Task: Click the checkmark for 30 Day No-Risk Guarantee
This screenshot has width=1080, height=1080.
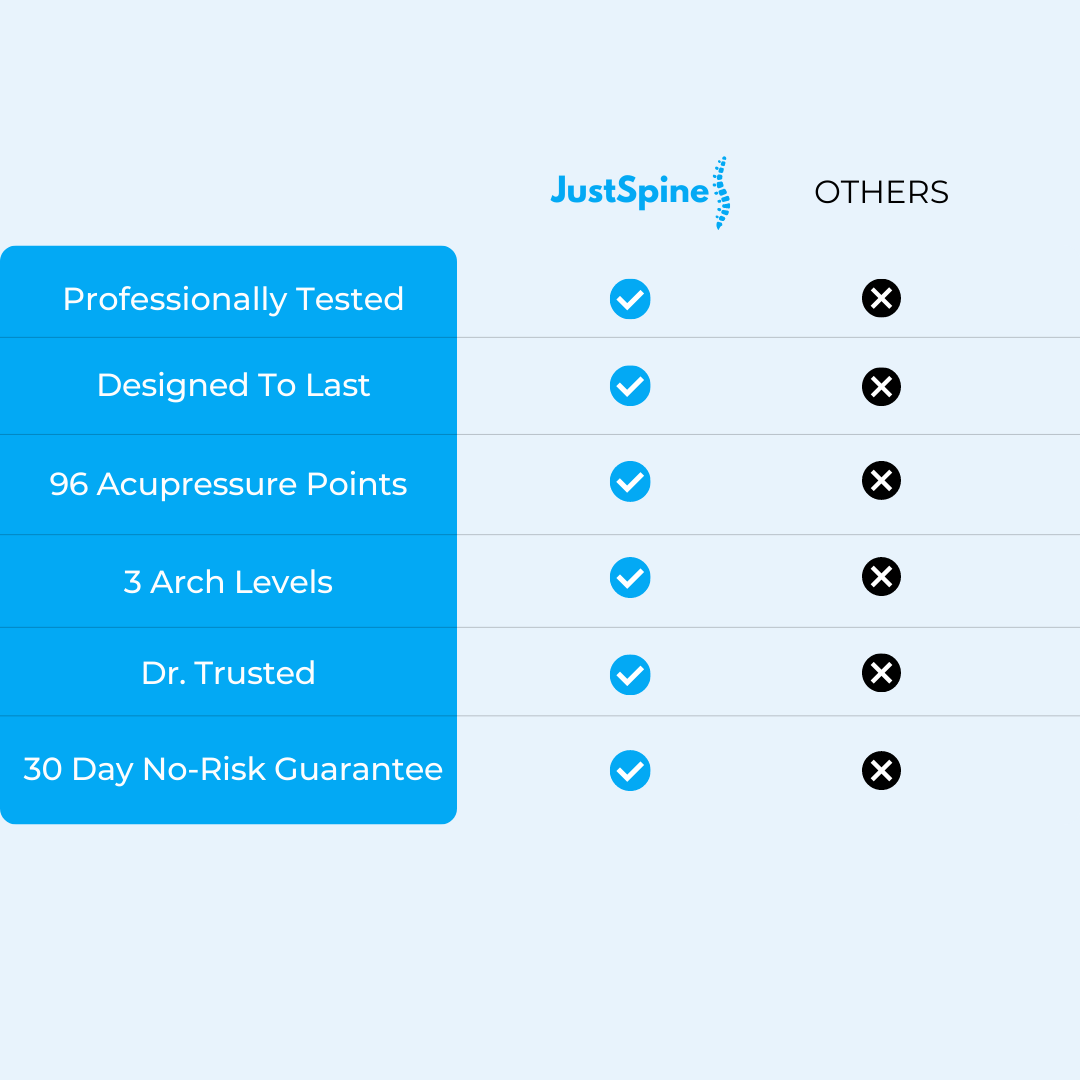Action: point(630,770)
